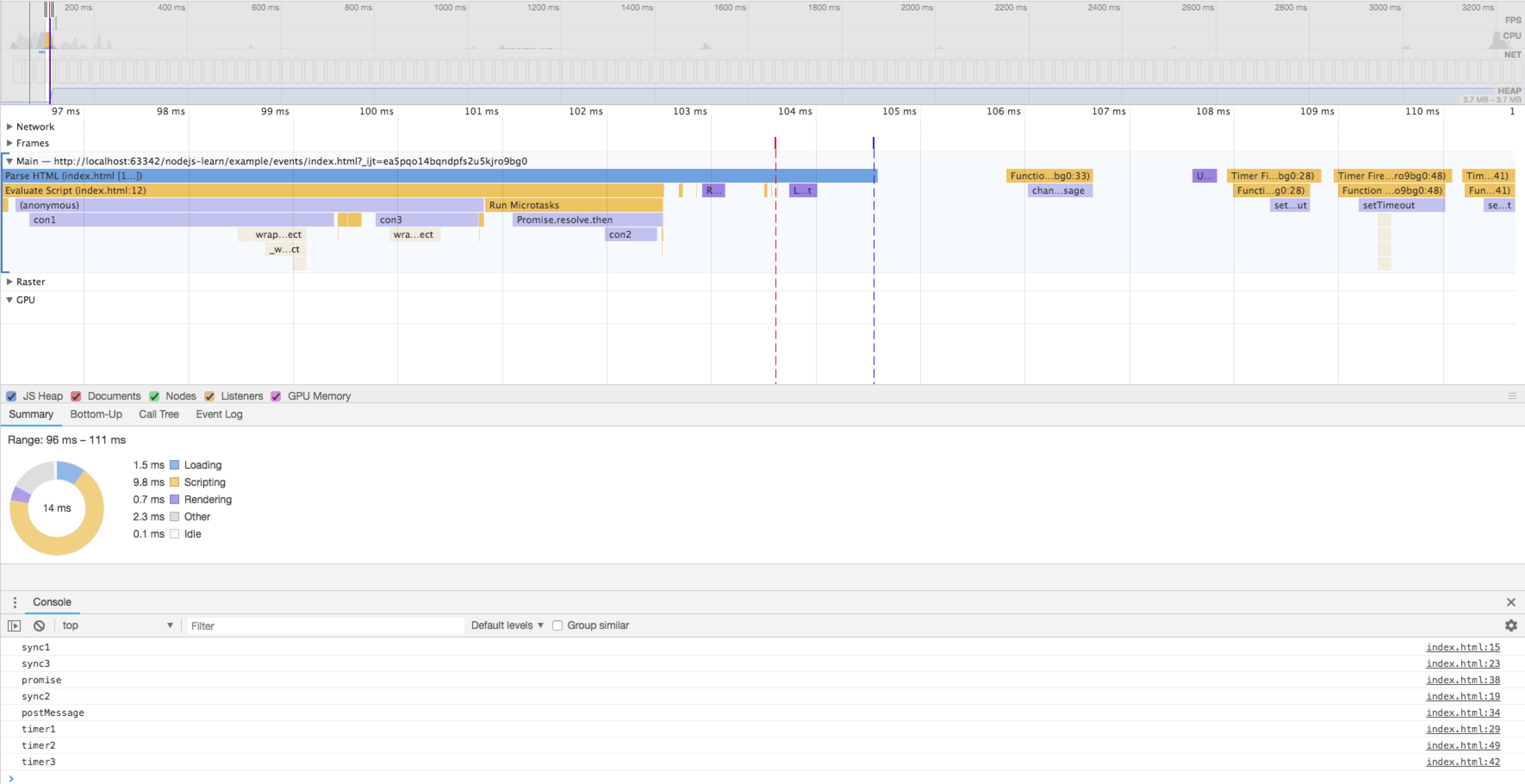The height and width of the screenshot is (784, 1525).
Task: Select the Timer Fire...ro9bg0:48) event bar
Action: [x=1392, y=176]
